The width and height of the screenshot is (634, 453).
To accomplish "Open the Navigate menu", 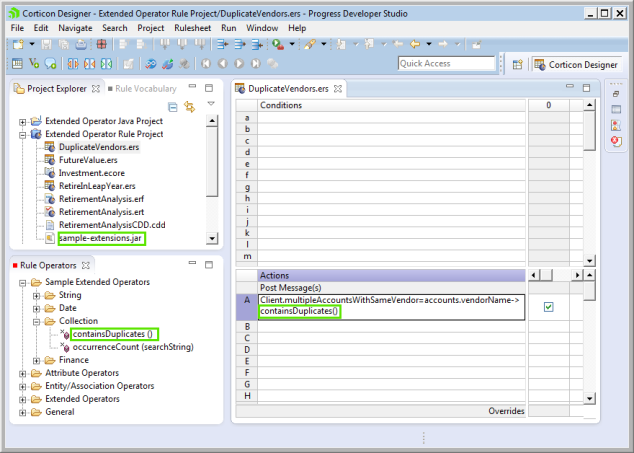I will click(x=75, y=28).
